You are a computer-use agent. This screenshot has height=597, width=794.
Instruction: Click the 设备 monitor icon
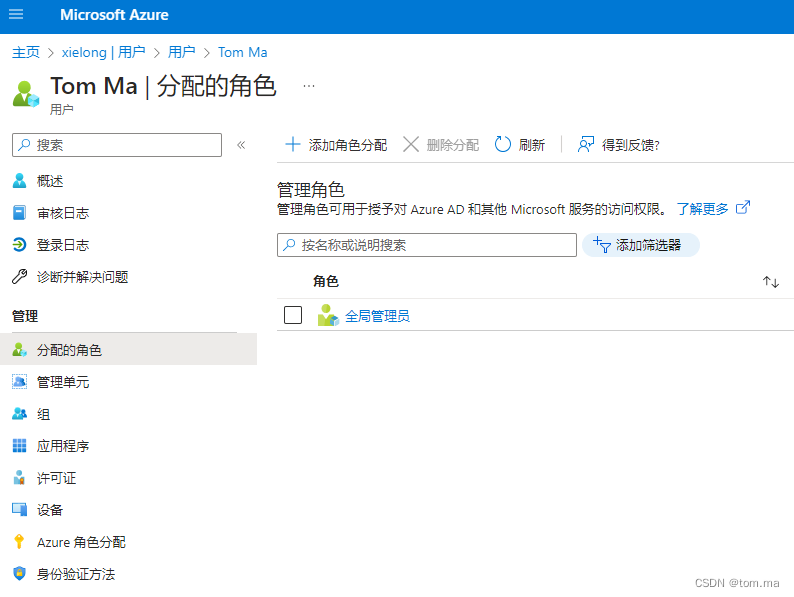19,509
